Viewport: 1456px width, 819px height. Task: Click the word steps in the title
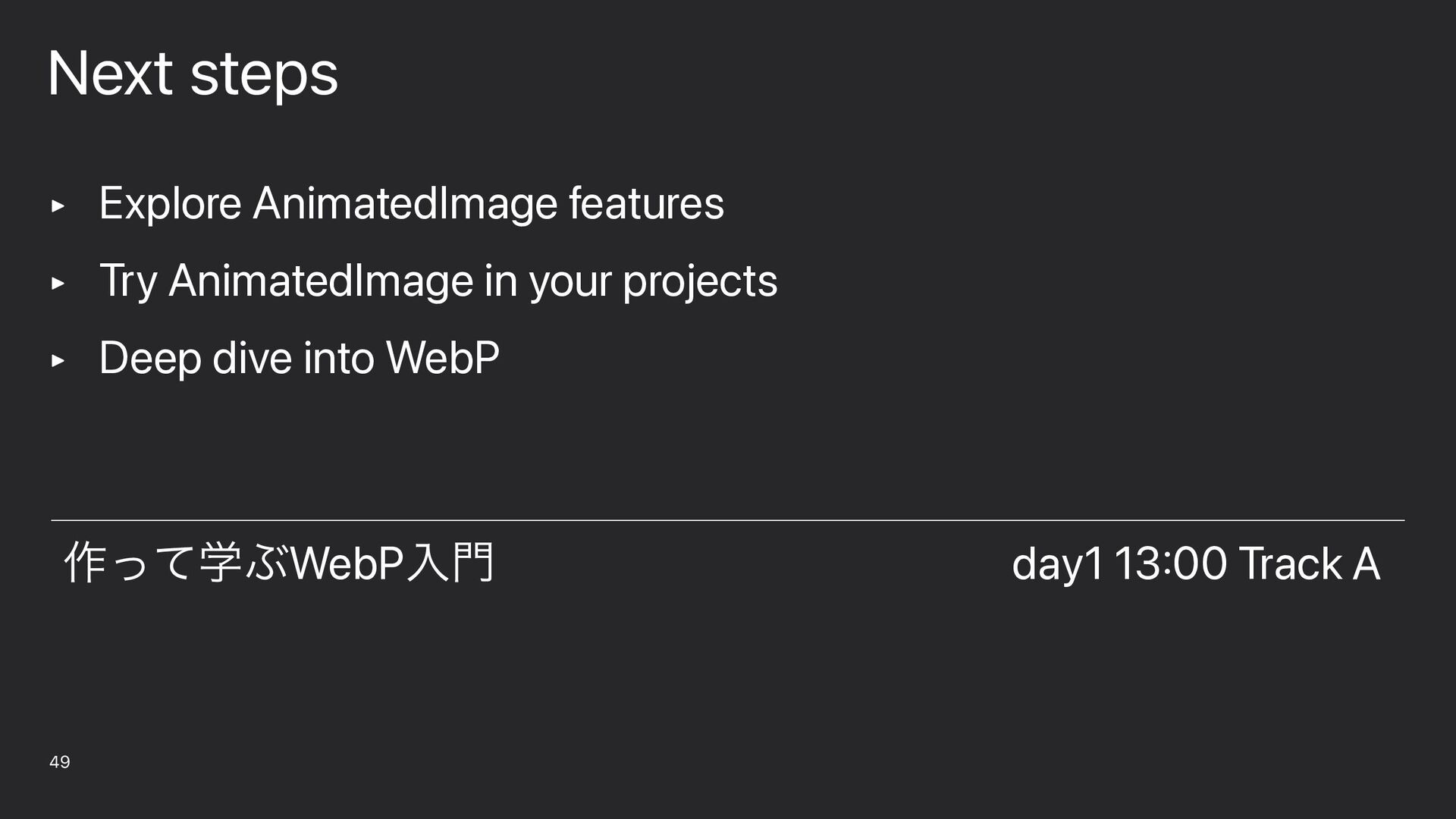264,74
